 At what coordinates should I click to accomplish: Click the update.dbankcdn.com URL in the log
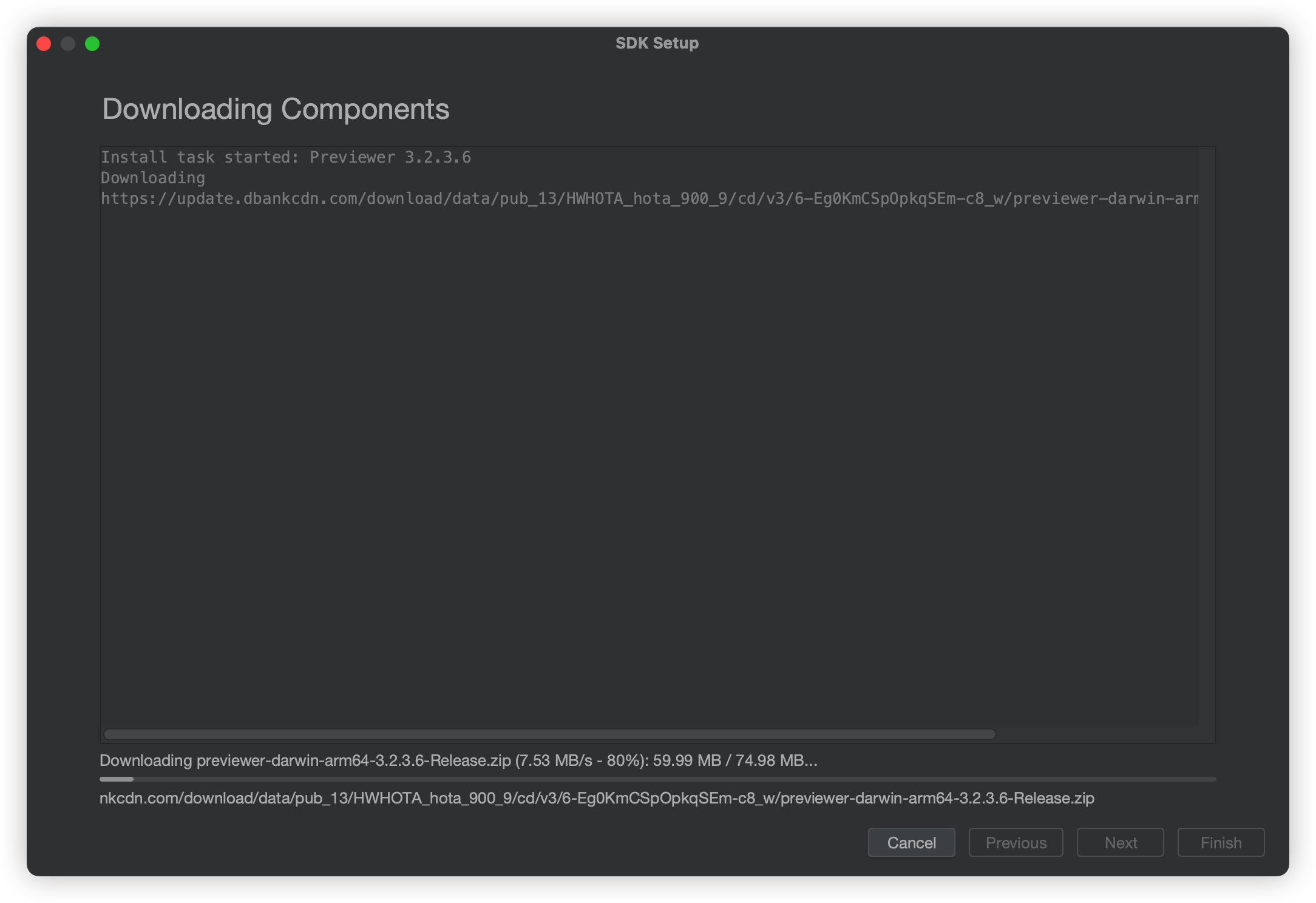click(649, 198)
